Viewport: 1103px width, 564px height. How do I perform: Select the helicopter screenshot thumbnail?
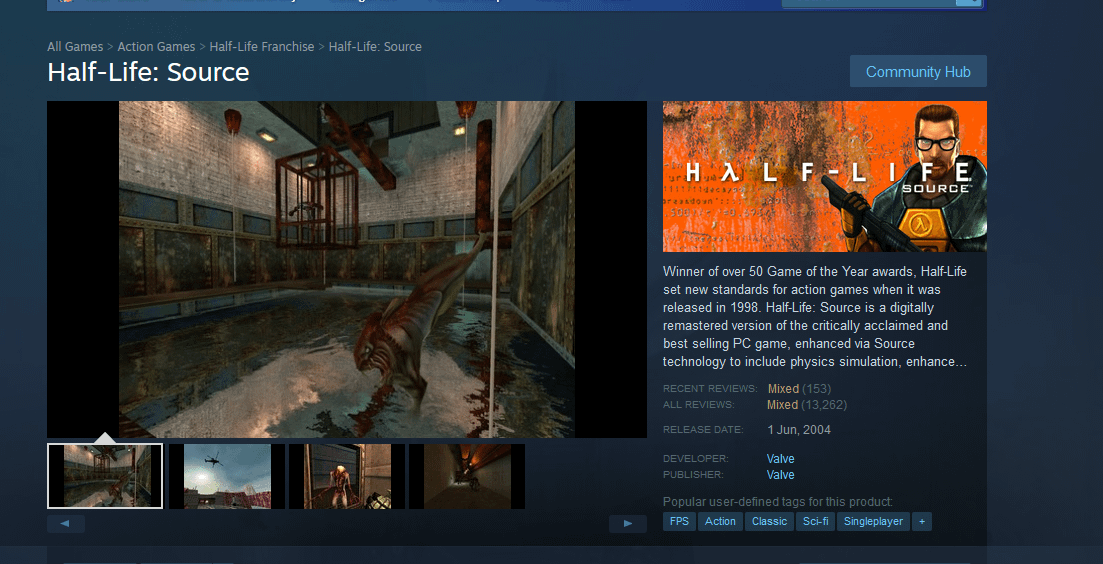click(x=226, y=476)
